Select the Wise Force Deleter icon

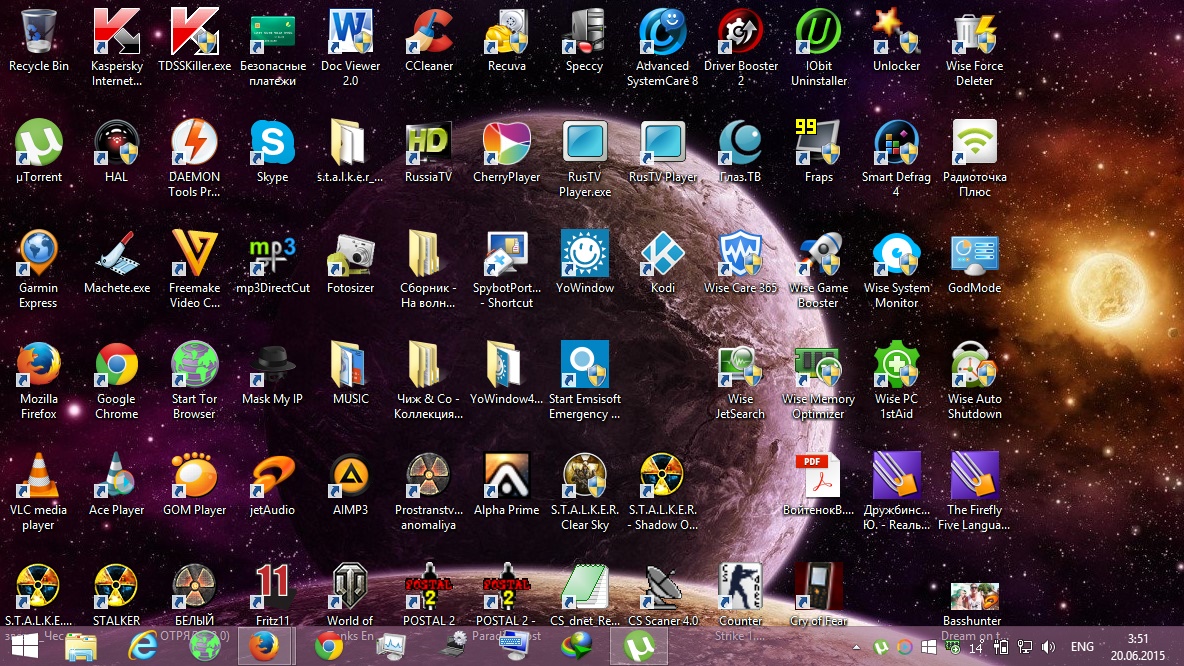pos(975,32)
